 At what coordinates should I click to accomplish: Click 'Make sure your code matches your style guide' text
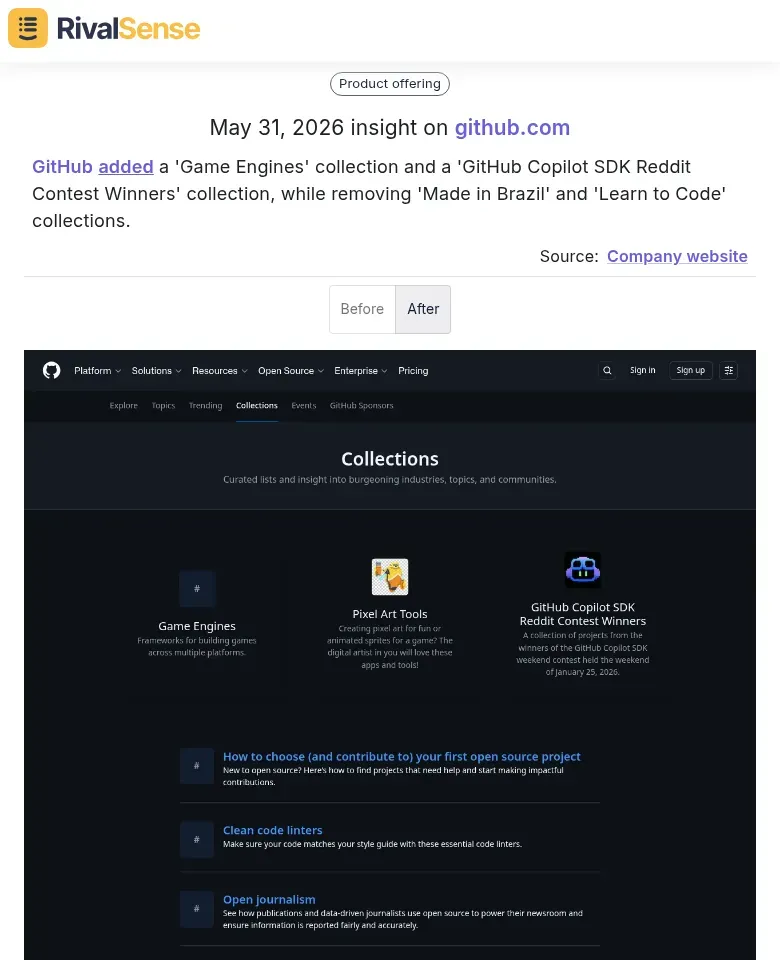click(x=372, y=844)
